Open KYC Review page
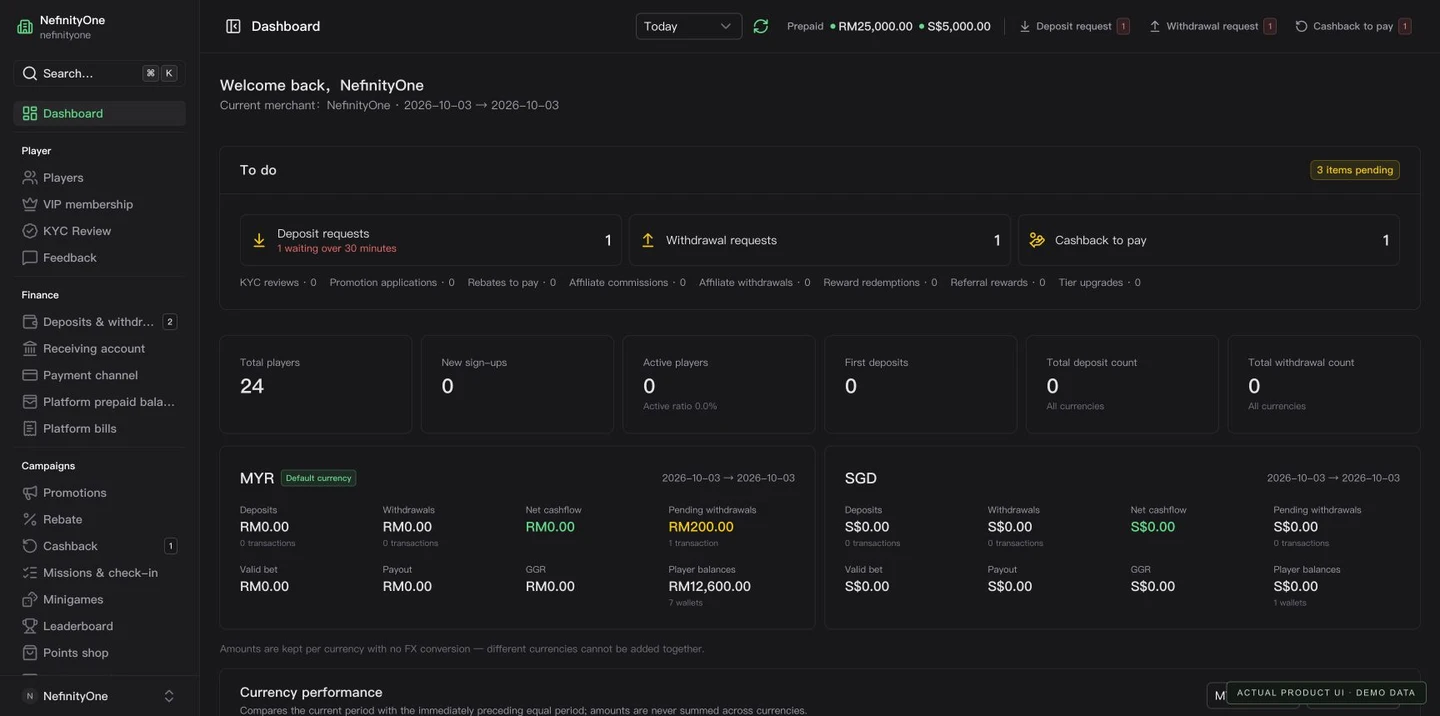Image resolution: width=1440 pixels, height=716 pixels. coord(99,231)
